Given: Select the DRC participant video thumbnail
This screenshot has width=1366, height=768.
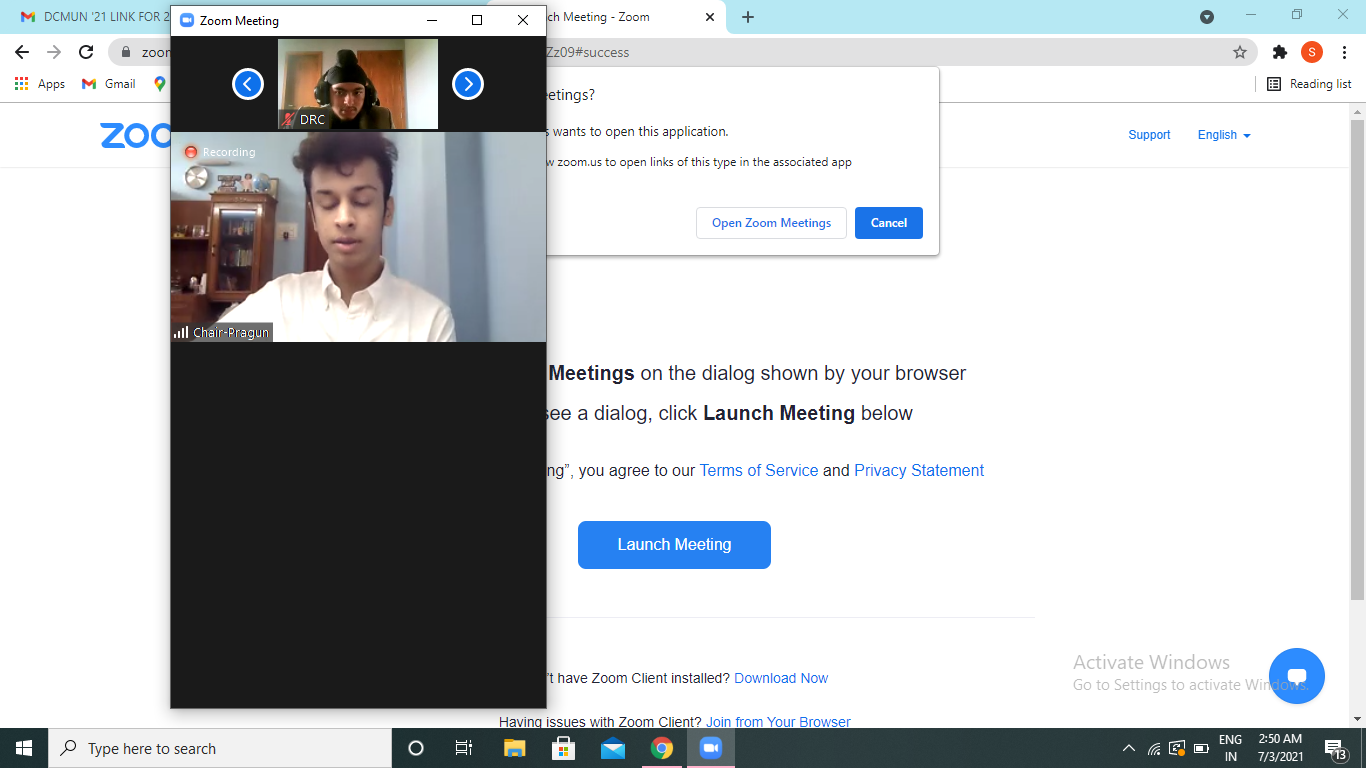Looking at the screenshot, I should [358, 84].
